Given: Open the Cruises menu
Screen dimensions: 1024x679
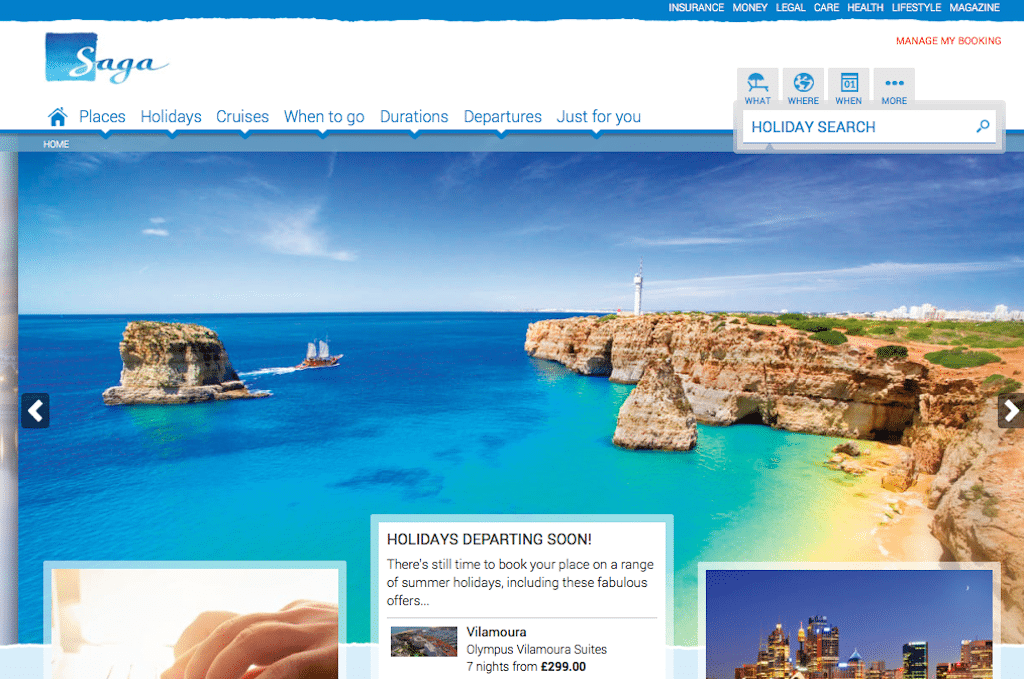Looking at the screenshot, I should point(242,117).
